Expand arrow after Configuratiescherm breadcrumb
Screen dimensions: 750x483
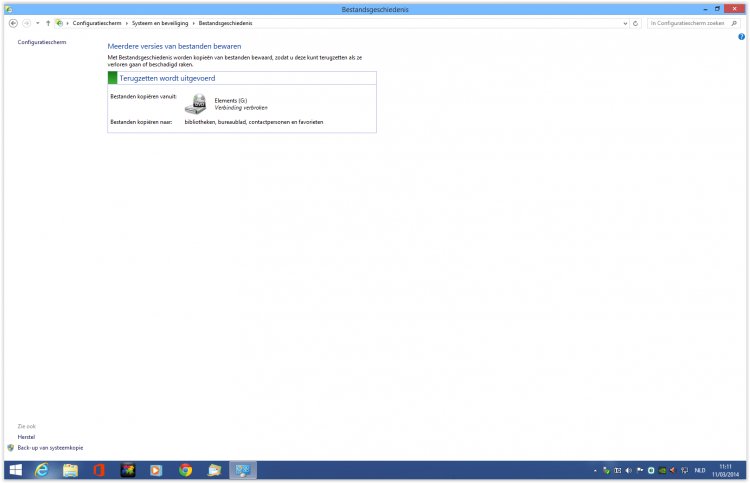(x=127, y=23)
